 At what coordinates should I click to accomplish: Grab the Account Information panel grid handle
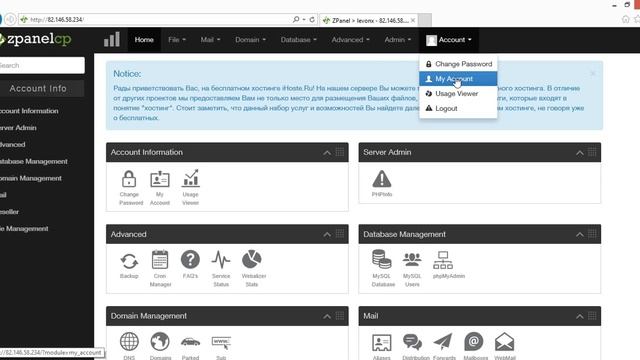tap(340, 152)
